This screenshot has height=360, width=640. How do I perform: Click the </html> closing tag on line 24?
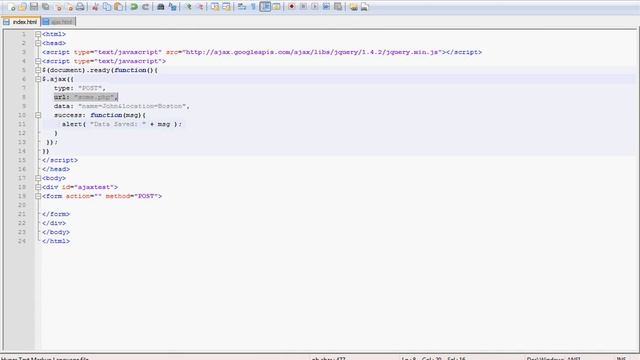coord(56,241)
